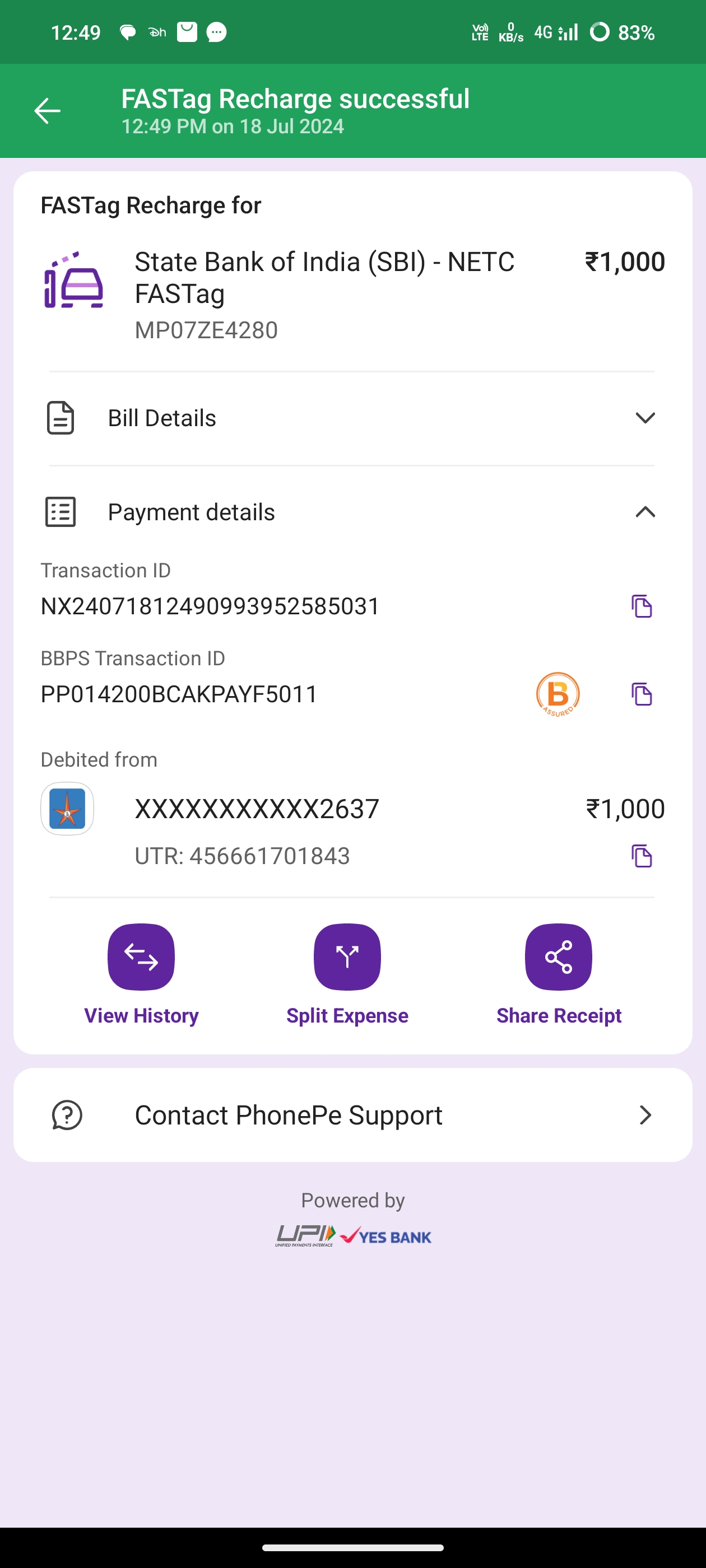Tap Contact PhonePe Support text
This screenshot has width=706, height=1568.
[288, 1115]
